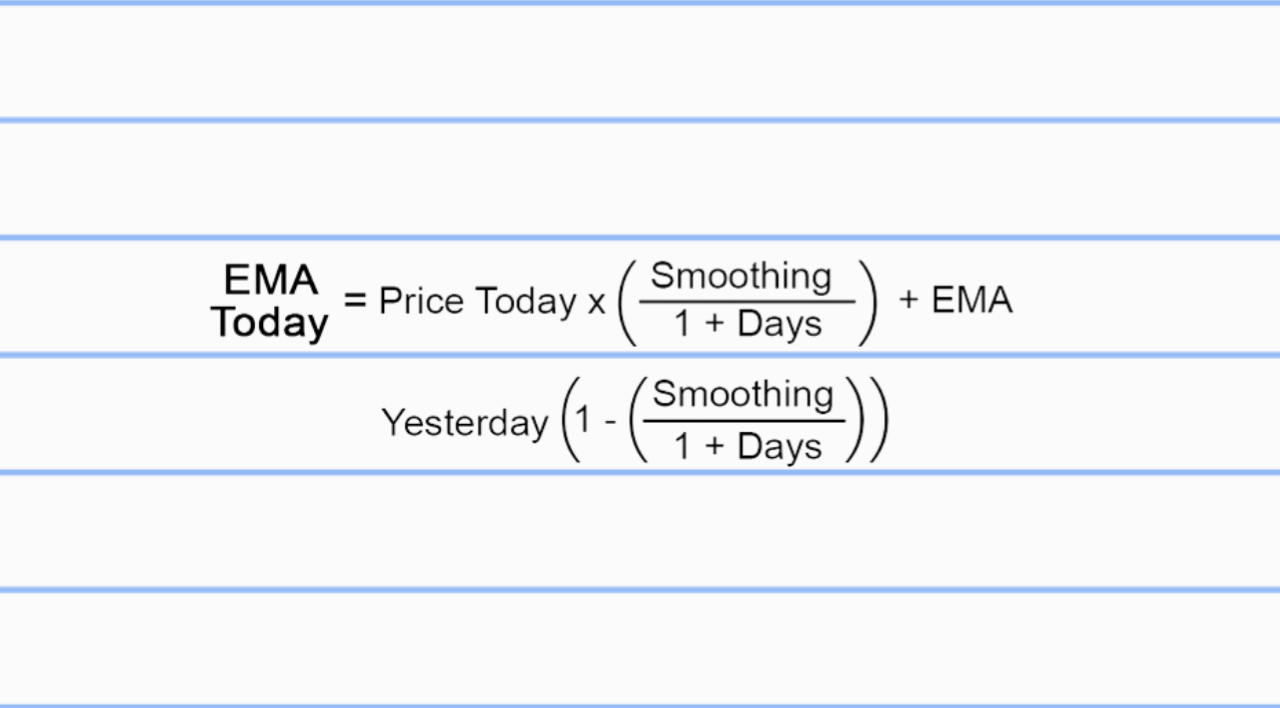The width and height of the screenshot is (1280, 708).
Task: Select the equals sign after EMA Today
Action: pyautogui.click(x=355, y=298)
